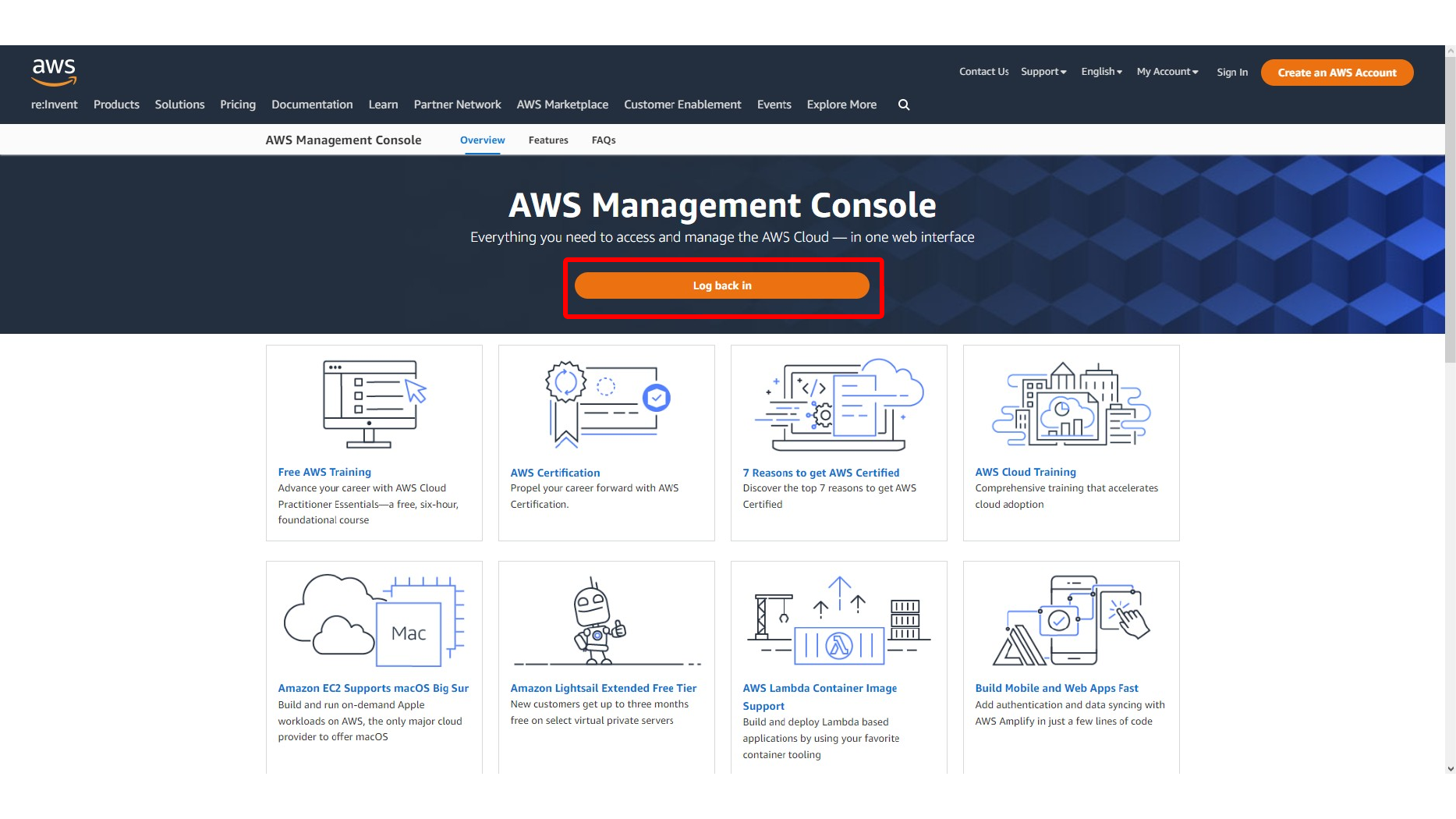Open 7 Reasons to get AWS Certified link
1456x819 pixels.
click(821, 473)
